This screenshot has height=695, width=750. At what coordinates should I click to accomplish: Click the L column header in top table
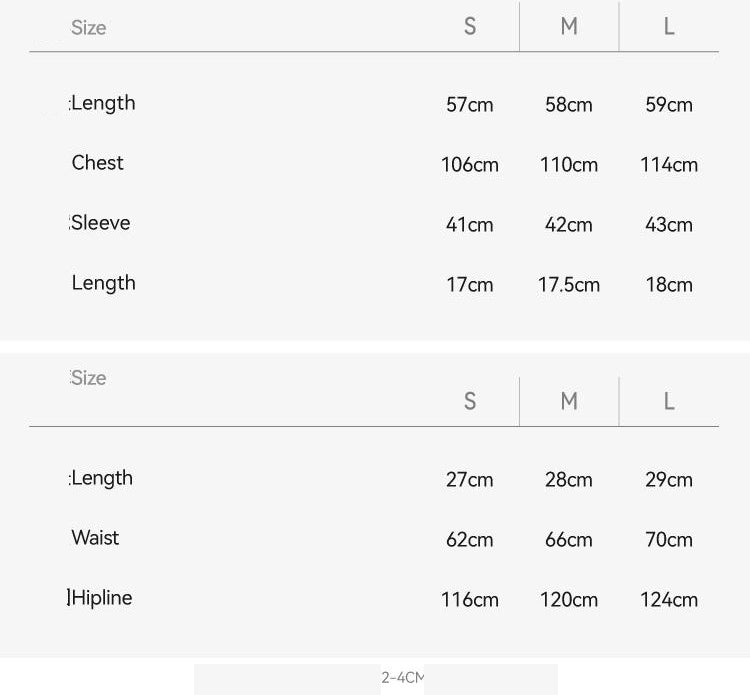tap(669, 26)
